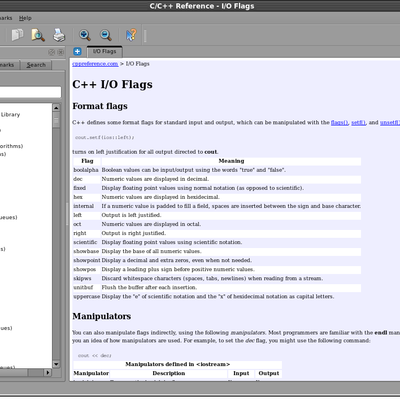Image resolution: width=400 pixels, height=400 pixels.
Task: Click the 'Description' column header
Action: tap(169, 373)
